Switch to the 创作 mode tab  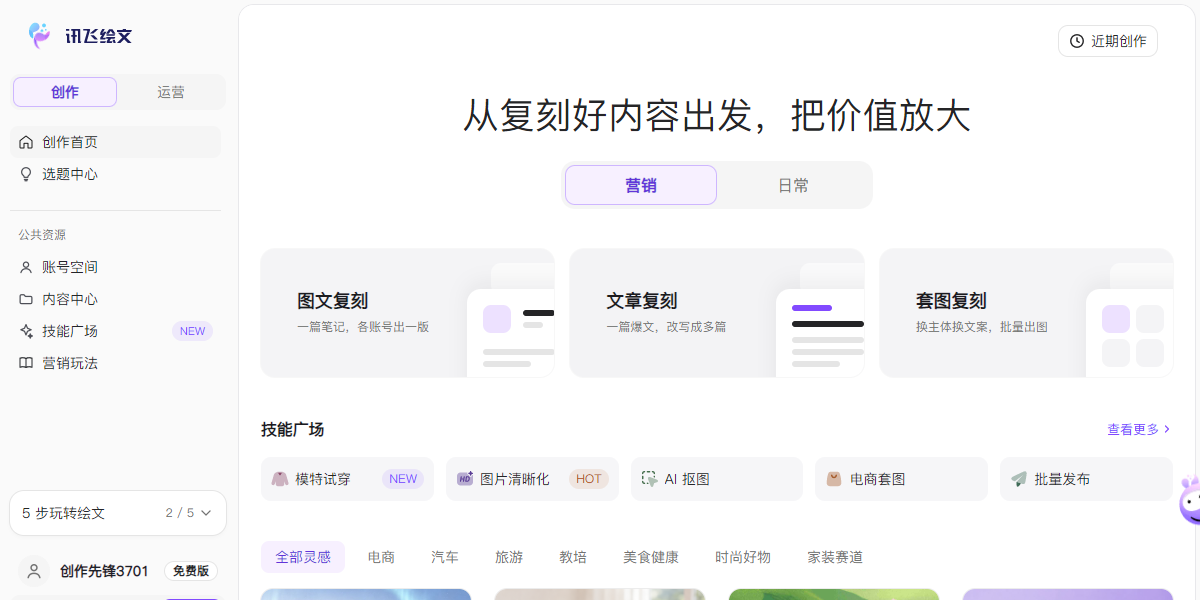pyautogui.click(x=65, y=92)
